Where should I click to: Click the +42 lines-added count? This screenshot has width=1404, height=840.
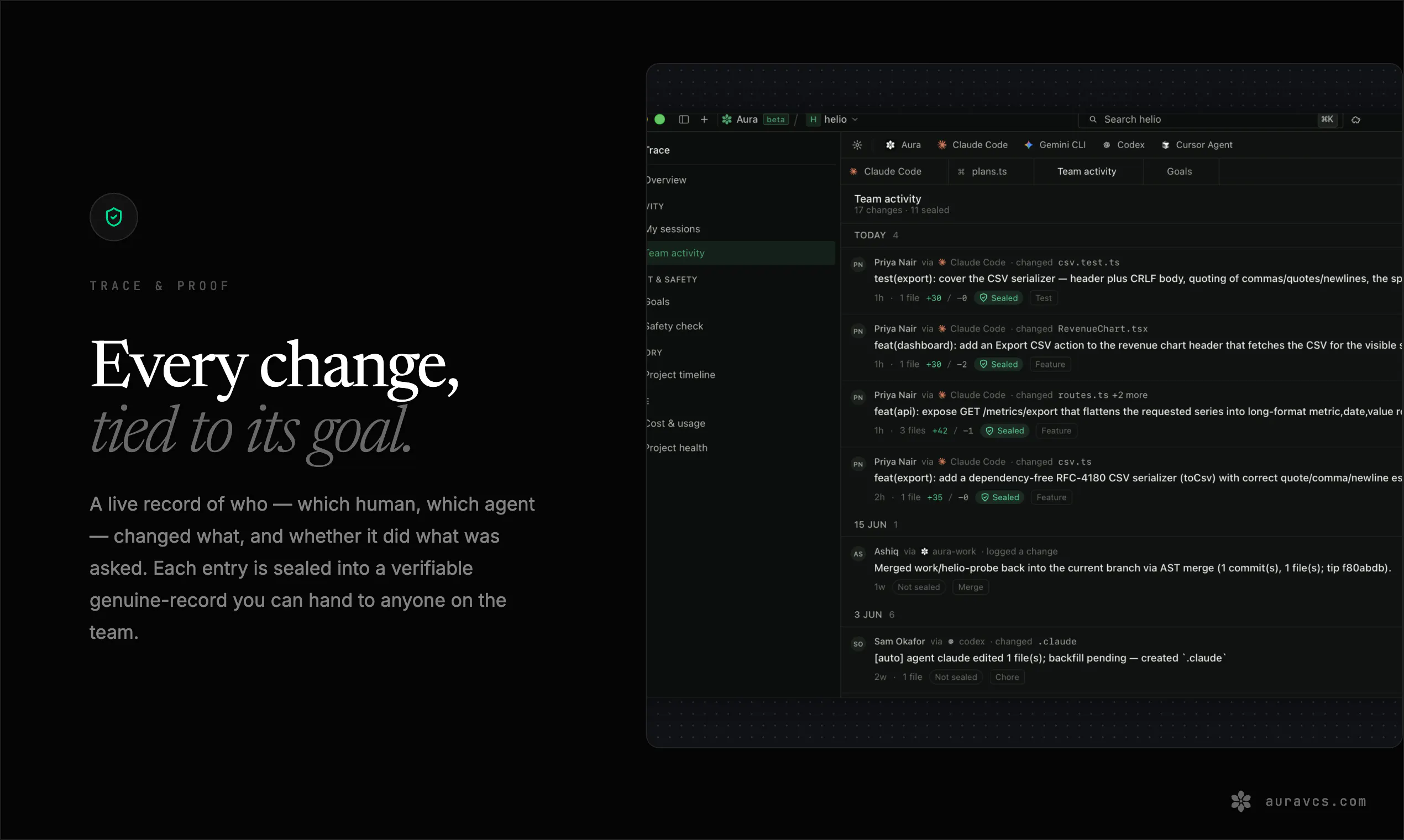click(x=940, y=431)
